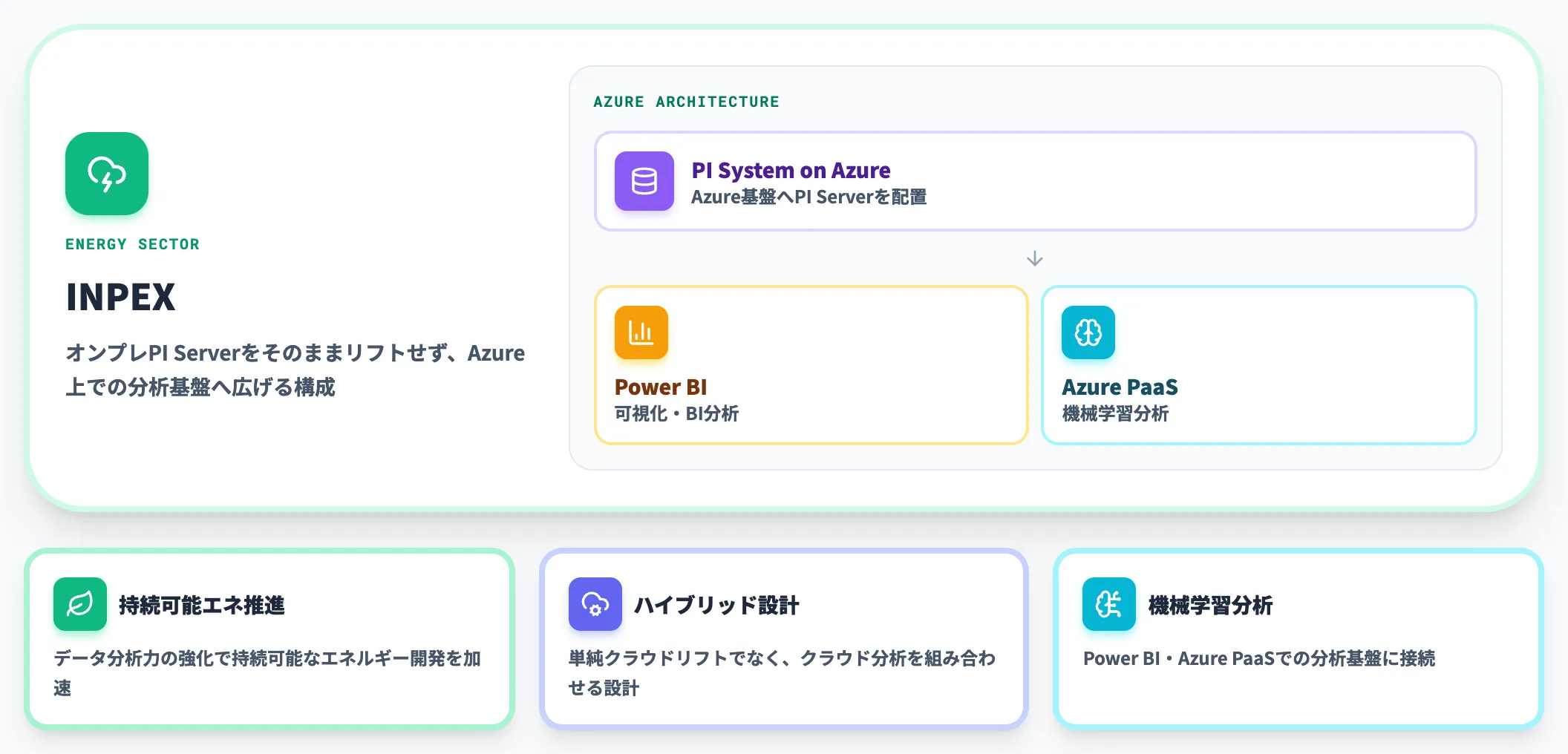Click the green cloud-lightning Energy Sector icon
1568x754 pixels.
107,174
